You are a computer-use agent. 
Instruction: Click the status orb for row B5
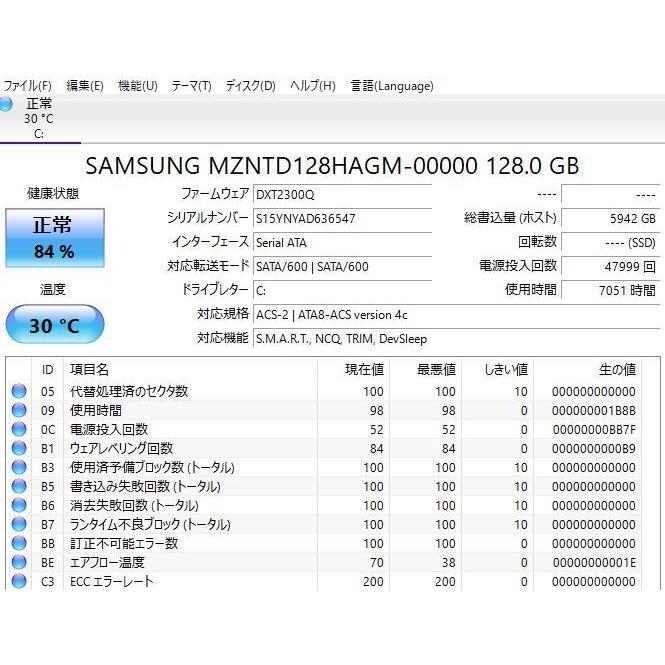[19, 486]
